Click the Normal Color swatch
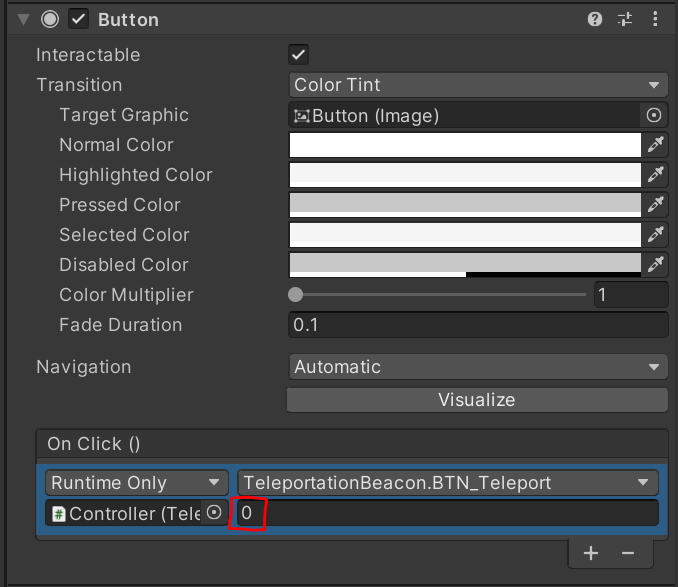The image size is (678, 587). [465, 145]
